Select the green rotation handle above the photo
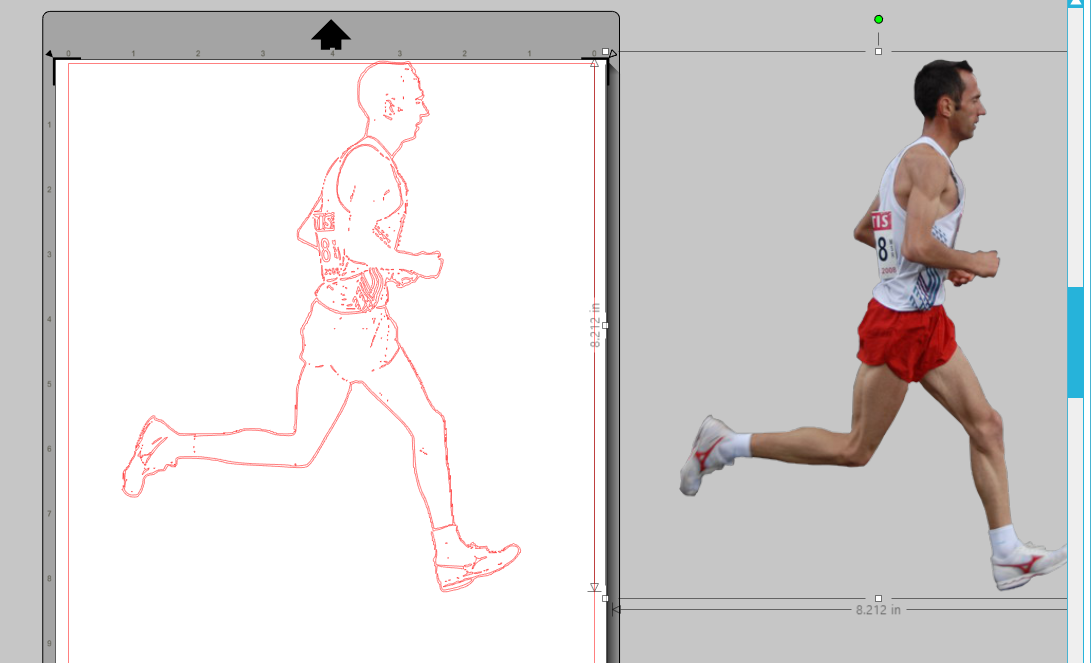Screen dimensions: 1092x663 click(878, 18)
